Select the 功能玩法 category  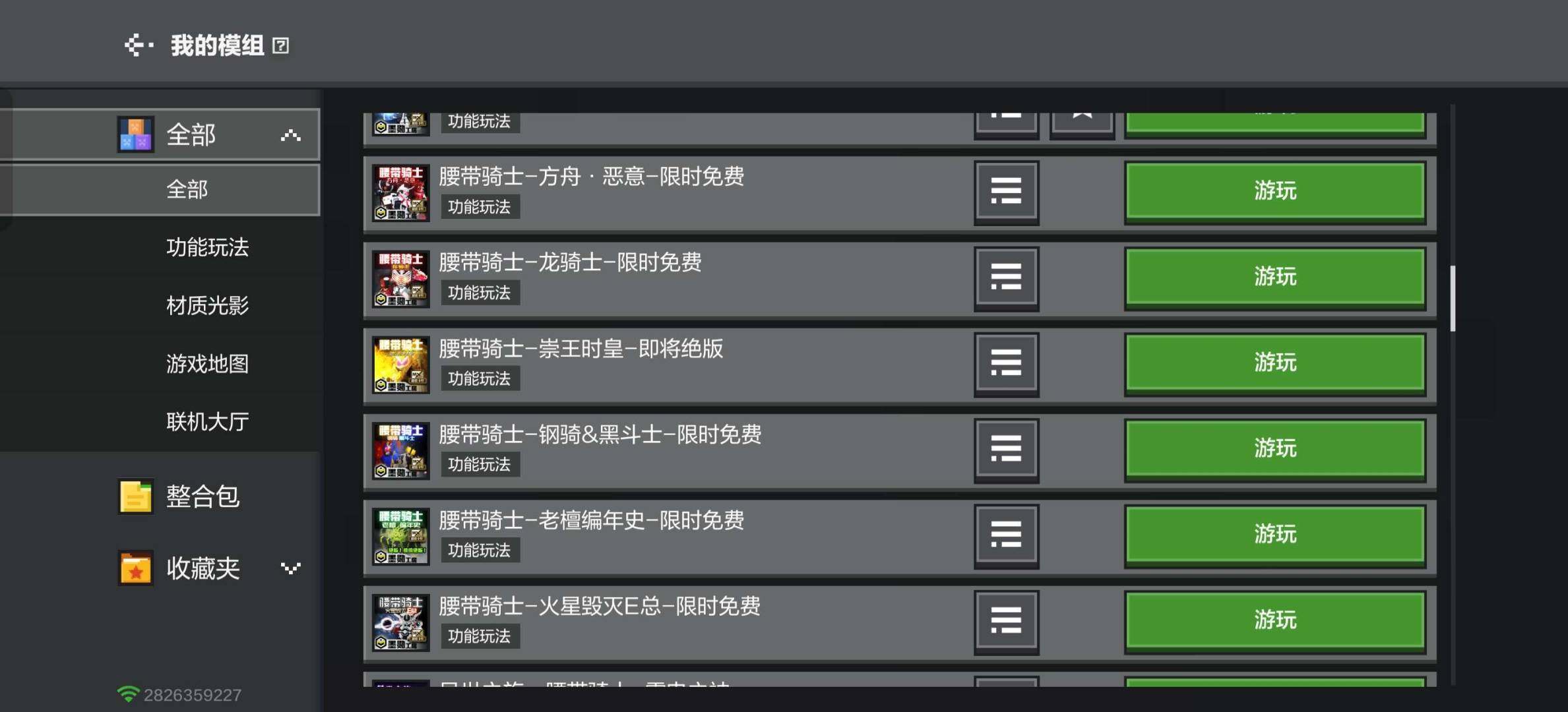(207, 248)
